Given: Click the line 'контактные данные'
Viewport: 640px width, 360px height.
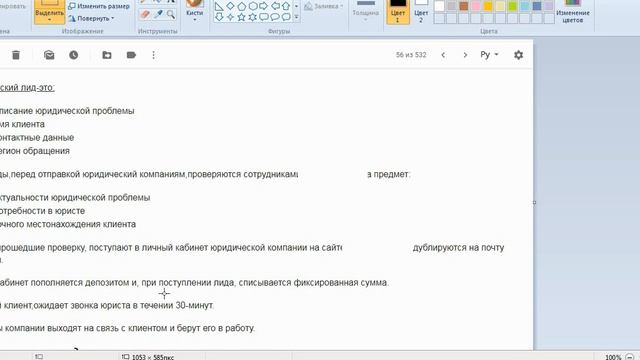Looking at the screenshot, I should [x=37, y=138].
